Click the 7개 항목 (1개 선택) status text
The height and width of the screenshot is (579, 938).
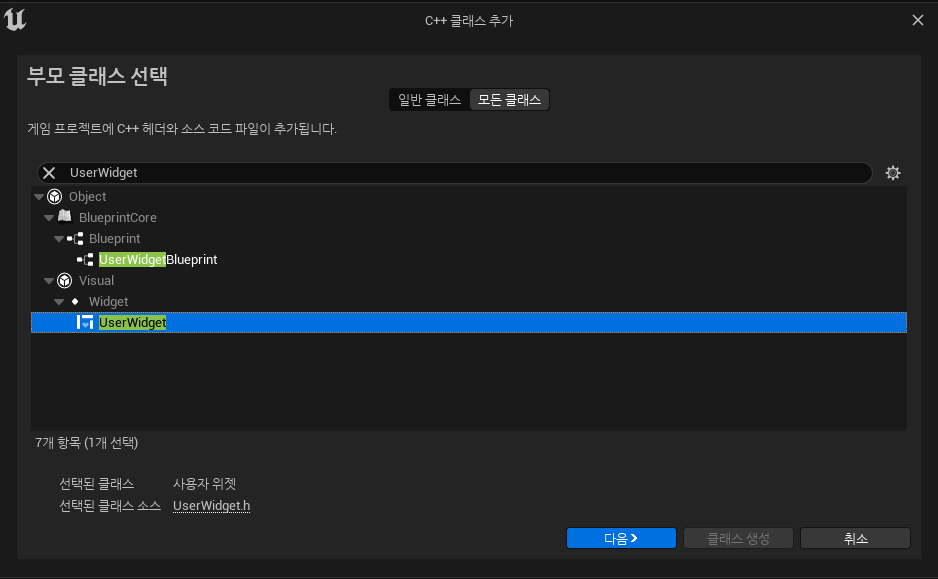point(87,443)
